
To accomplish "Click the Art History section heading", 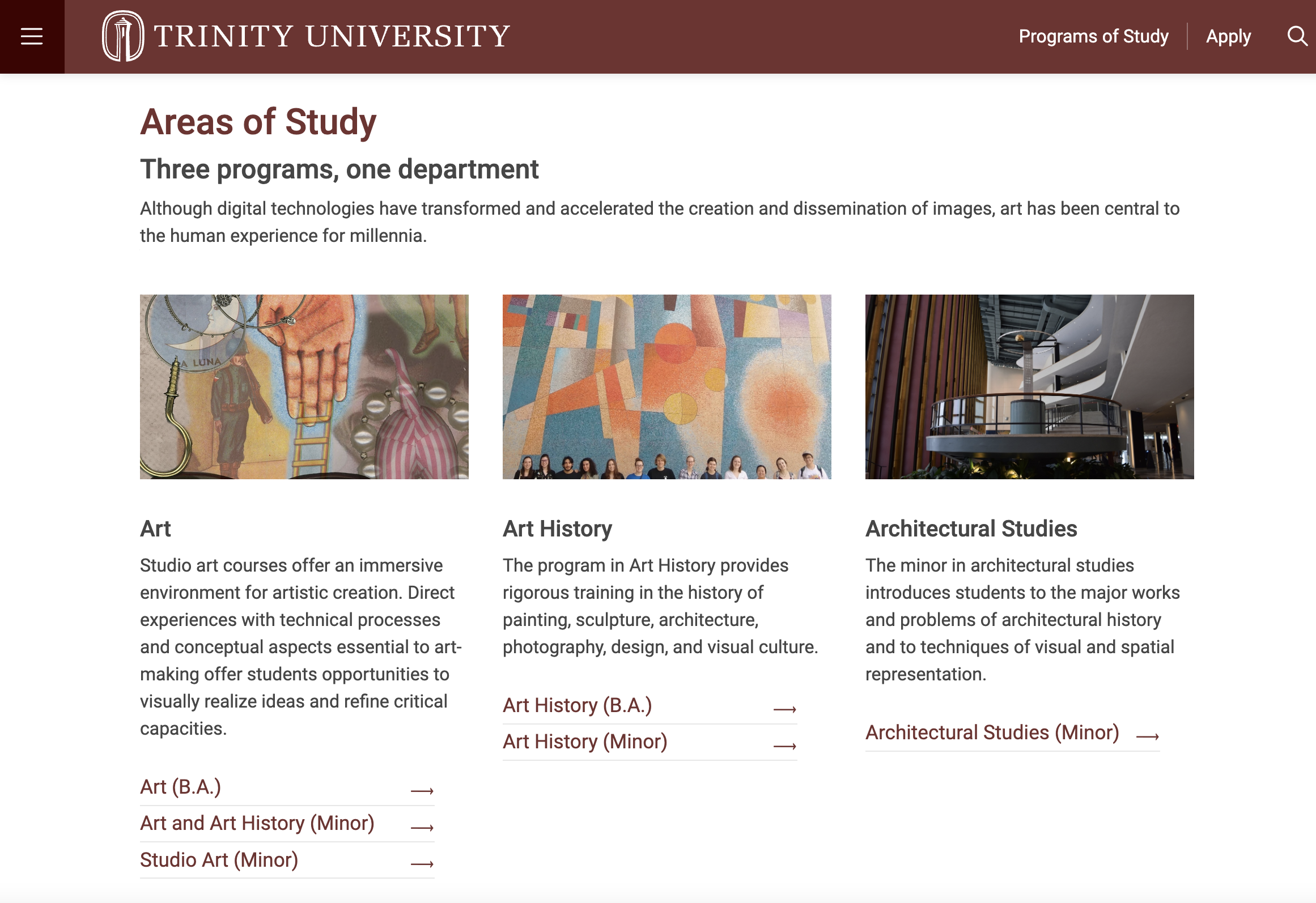I will pyautogui.click(x=558, y=529).
